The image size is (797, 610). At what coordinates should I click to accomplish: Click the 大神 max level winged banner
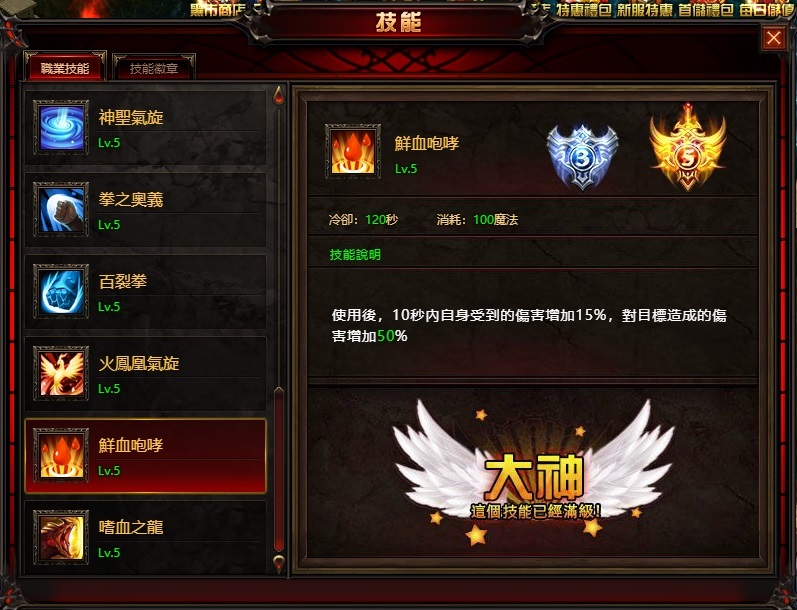point(534,473)
